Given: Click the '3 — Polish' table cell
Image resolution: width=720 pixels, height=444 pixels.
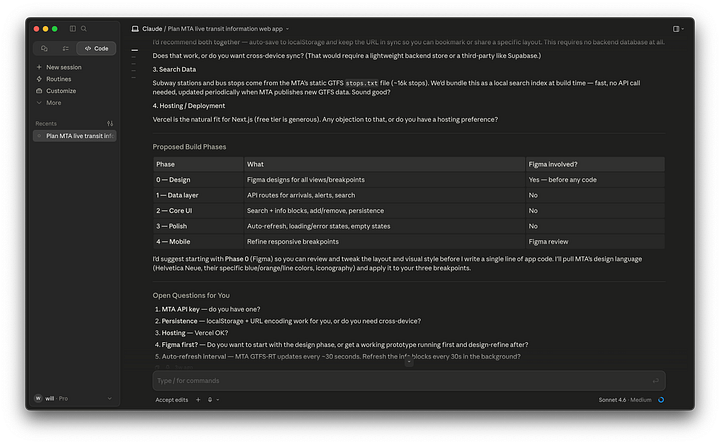Looking at the screenshot, I should click(x=198, y=226).
